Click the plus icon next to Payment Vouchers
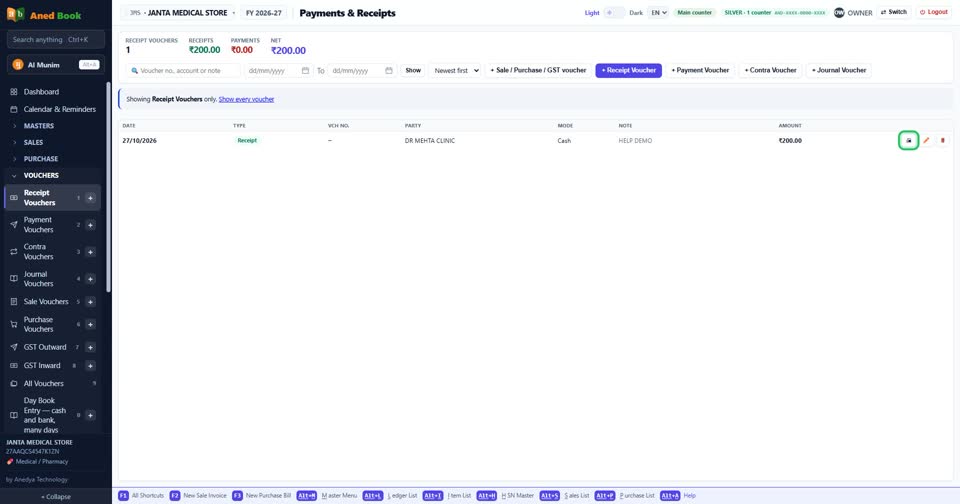The image size is (960, 504). tap(90, 225)
